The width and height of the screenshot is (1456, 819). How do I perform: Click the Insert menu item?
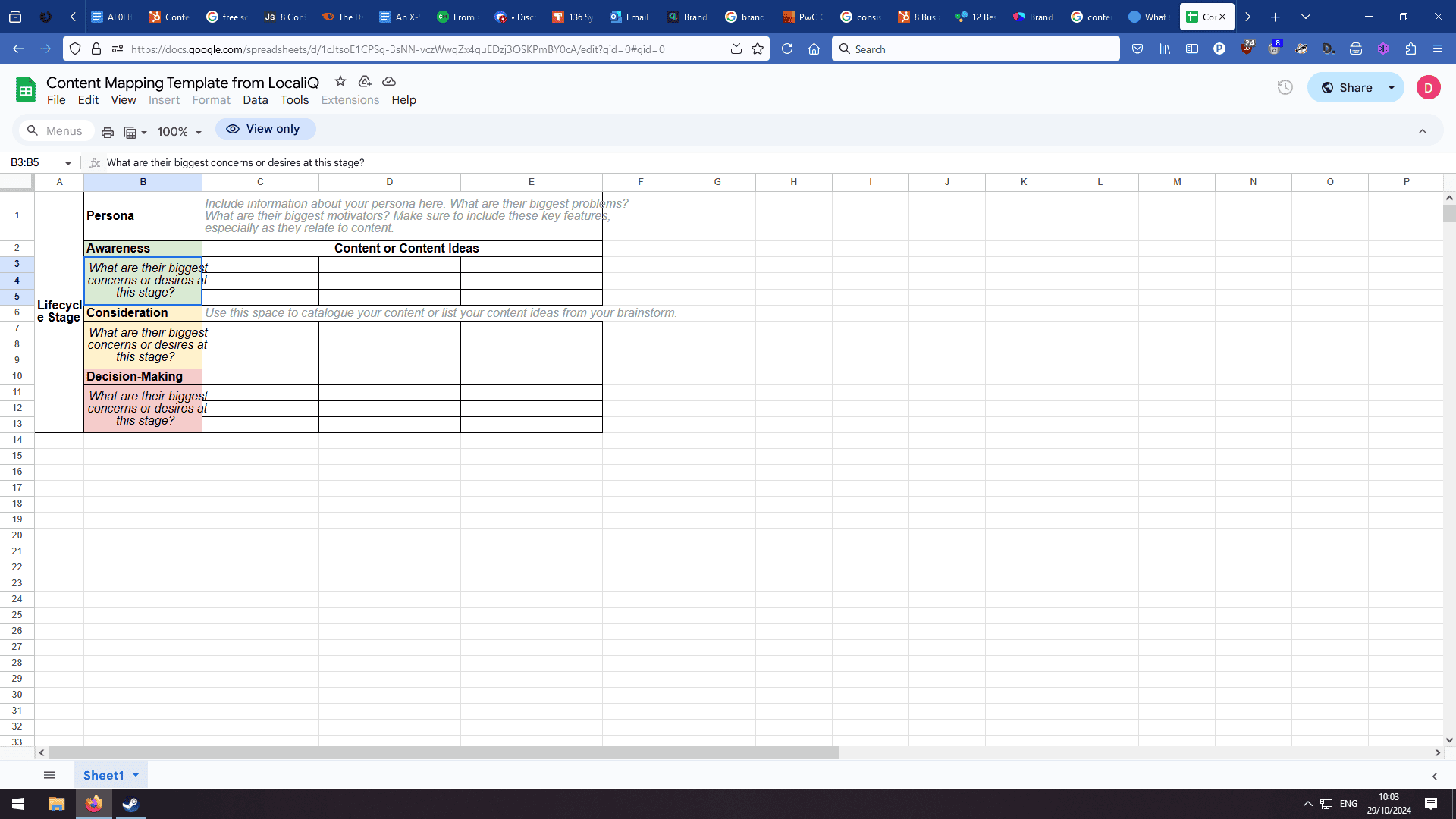tap(163, 99)
